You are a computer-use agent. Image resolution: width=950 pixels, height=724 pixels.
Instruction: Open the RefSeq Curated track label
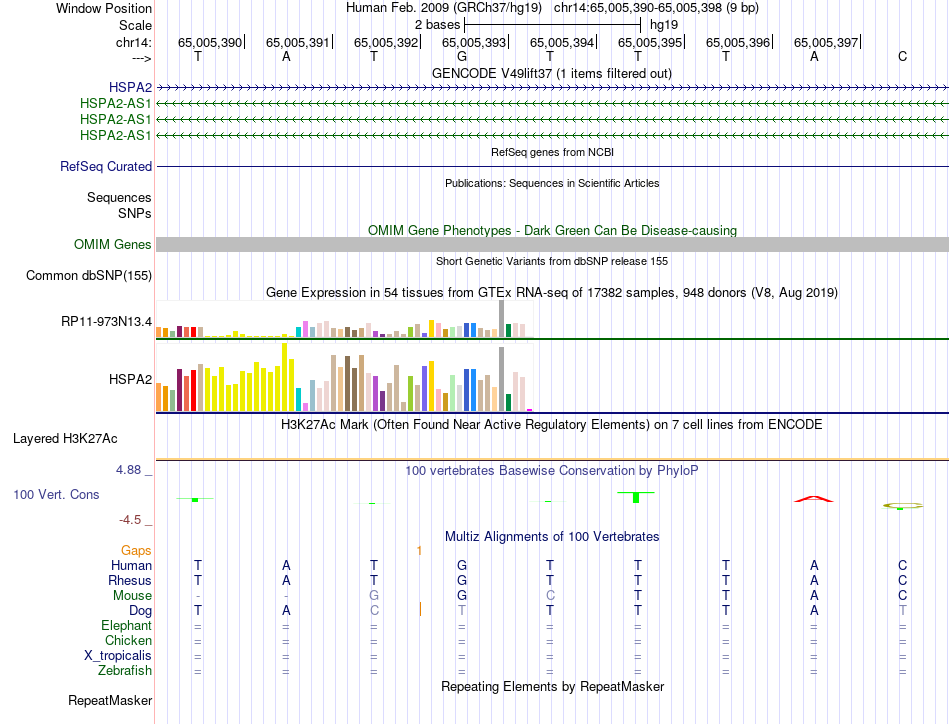tap(106, 167)
